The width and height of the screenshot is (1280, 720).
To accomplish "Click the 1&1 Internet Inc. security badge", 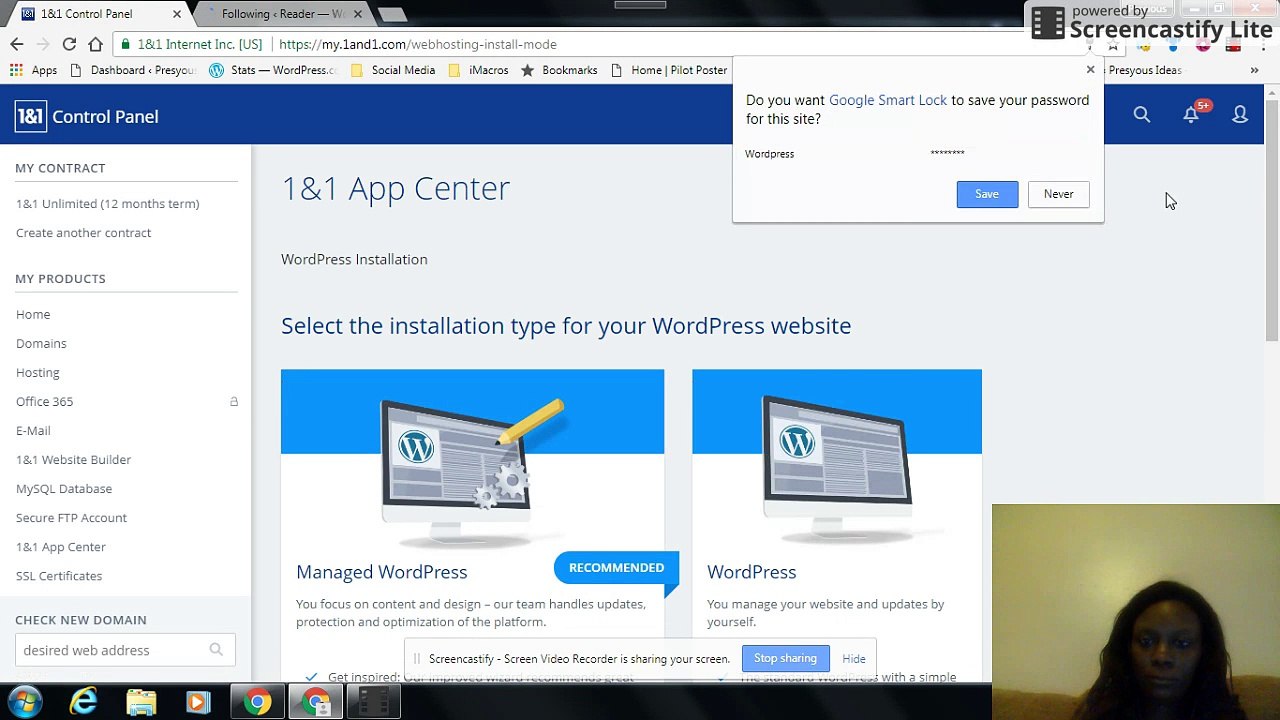I will coord(192,44).
